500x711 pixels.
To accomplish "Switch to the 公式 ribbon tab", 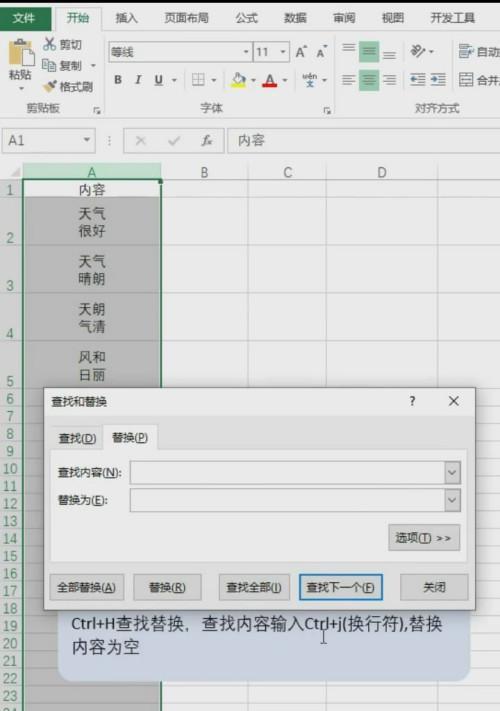I will (x=246, y=18).
